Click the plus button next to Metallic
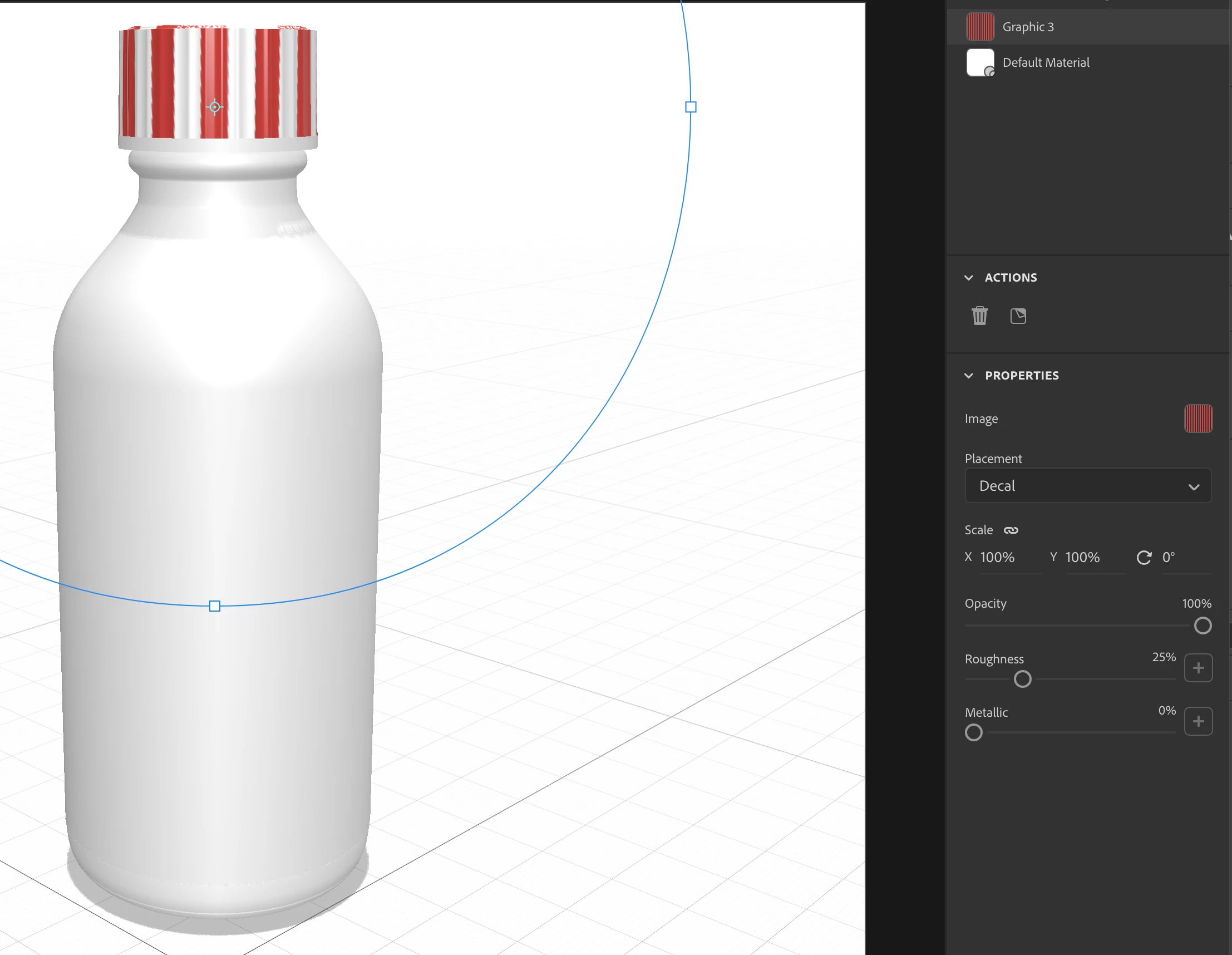 [x=1198, y=721]
